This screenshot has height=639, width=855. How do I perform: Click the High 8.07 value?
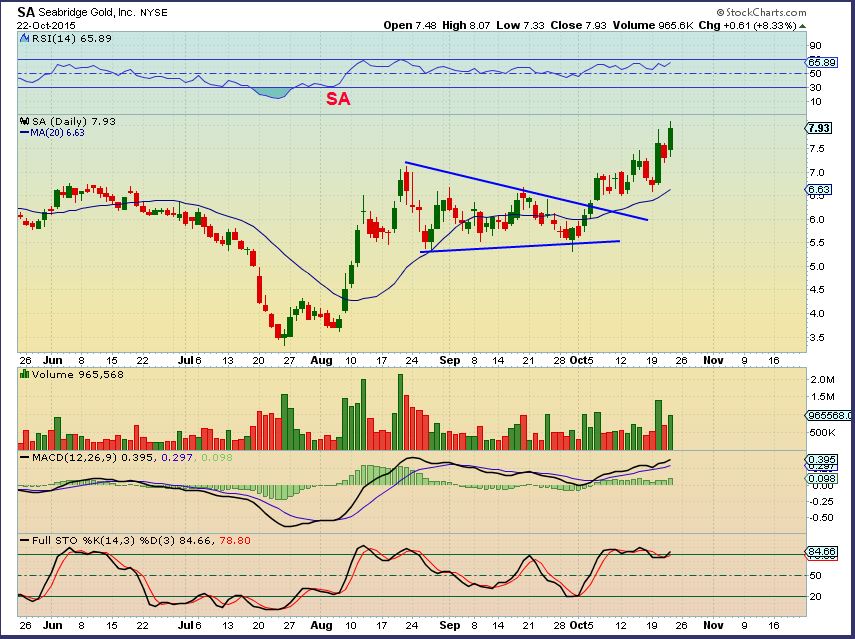point(466,25)
